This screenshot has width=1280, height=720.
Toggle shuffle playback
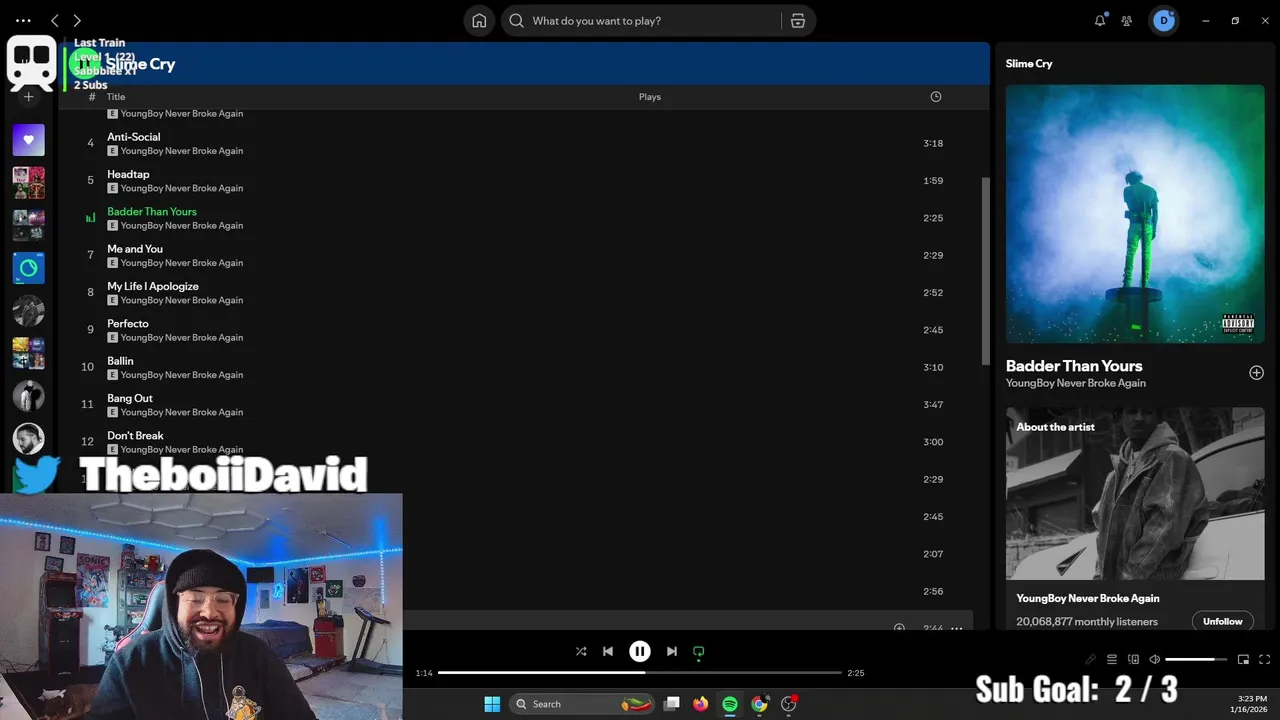(580, 651)
